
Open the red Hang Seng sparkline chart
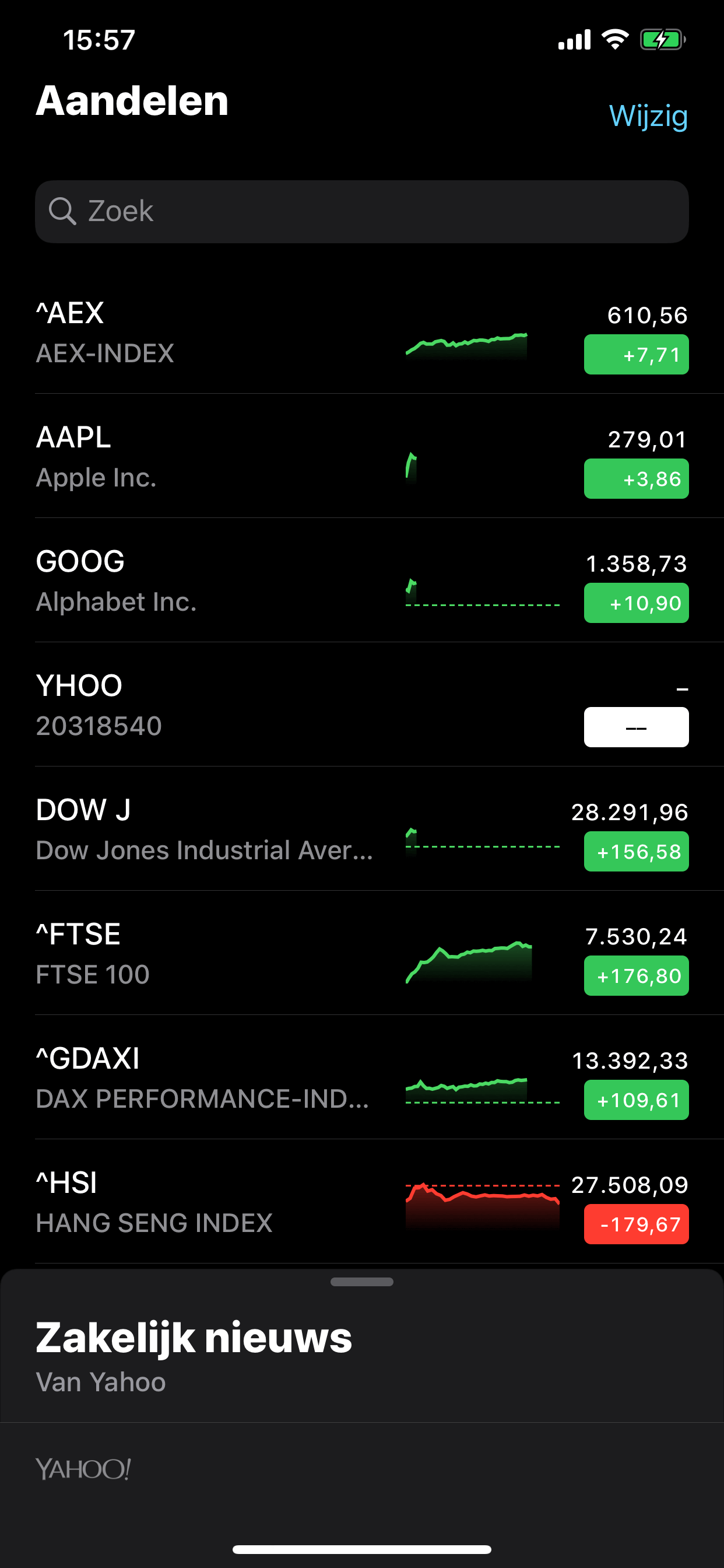pos(483,1205)
